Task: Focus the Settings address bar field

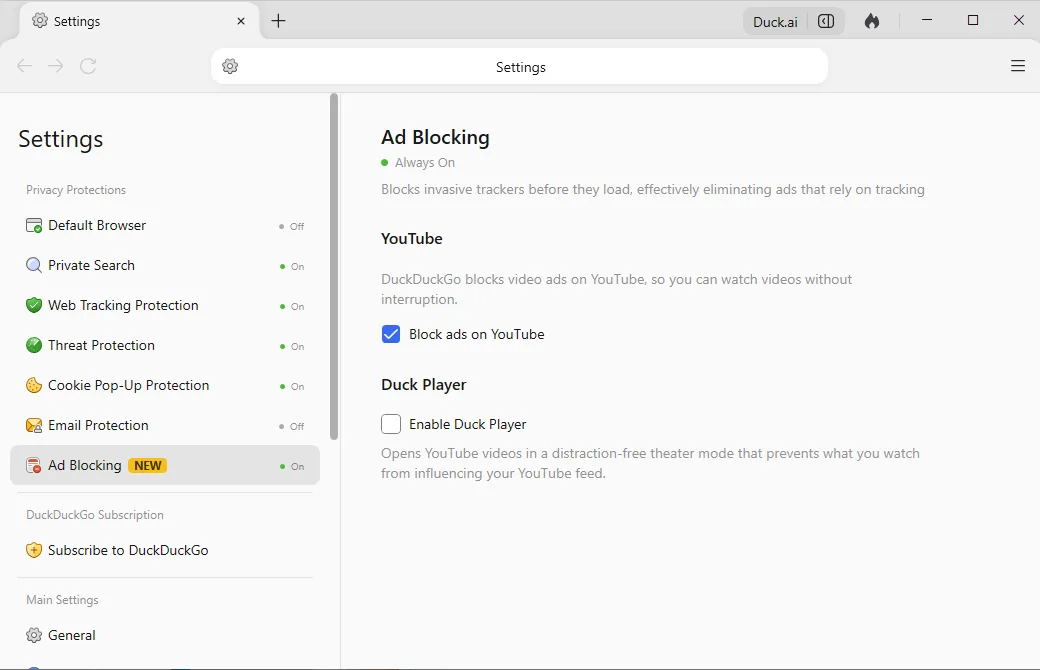Action: pos(520,66)
